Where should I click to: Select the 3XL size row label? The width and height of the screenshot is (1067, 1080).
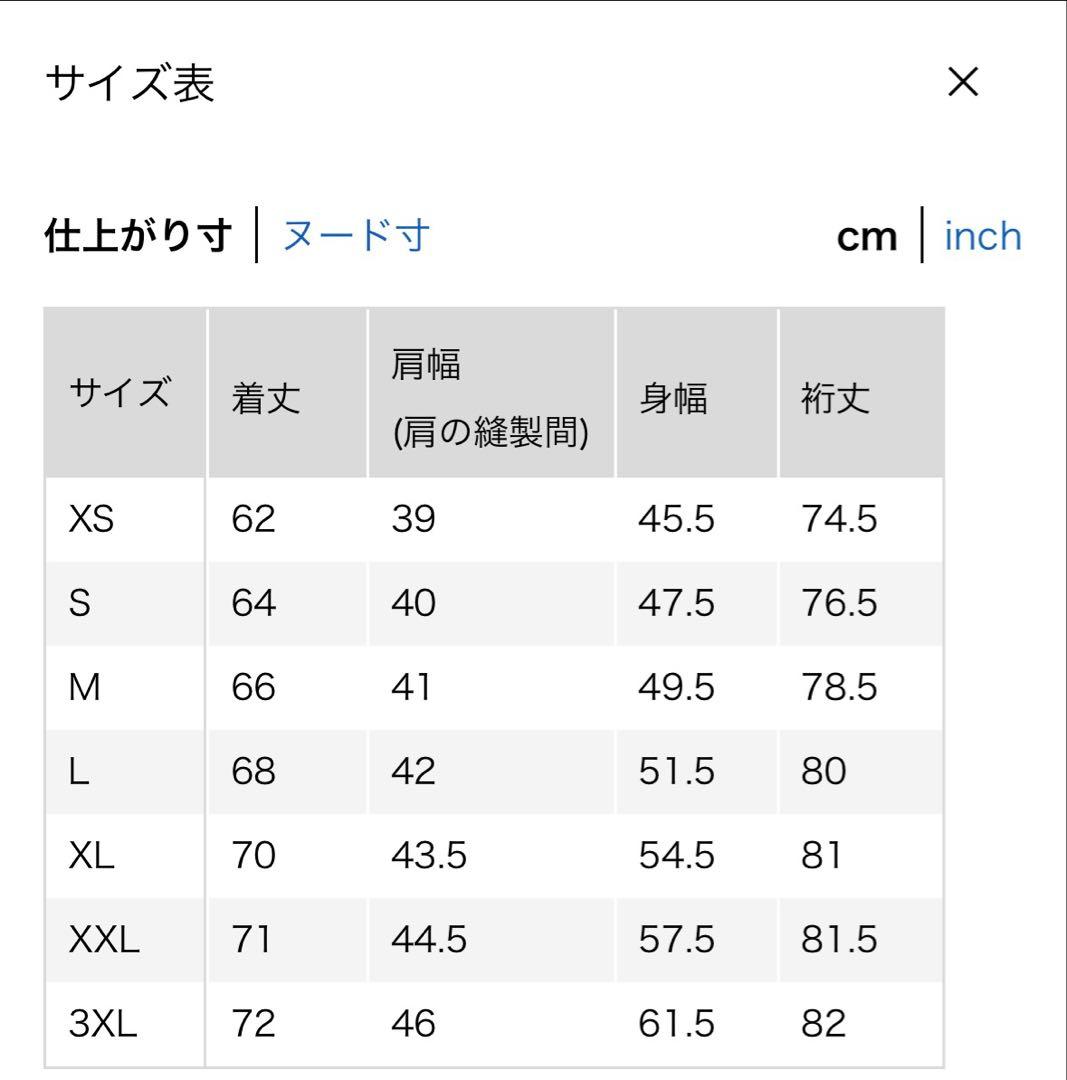[103, 1024]
